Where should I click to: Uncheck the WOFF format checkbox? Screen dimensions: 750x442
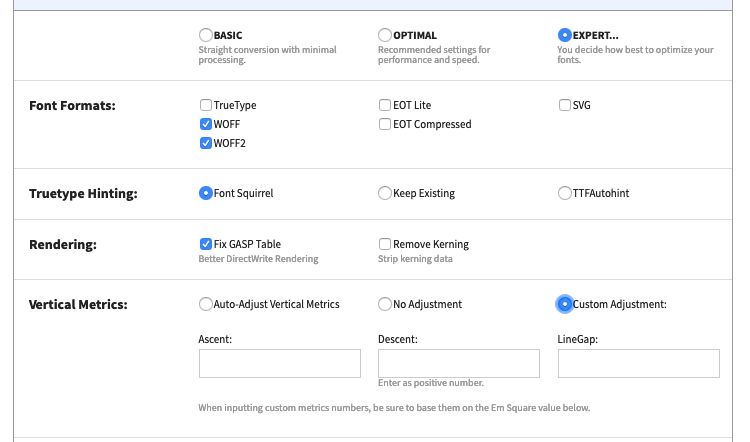point(206,124)
